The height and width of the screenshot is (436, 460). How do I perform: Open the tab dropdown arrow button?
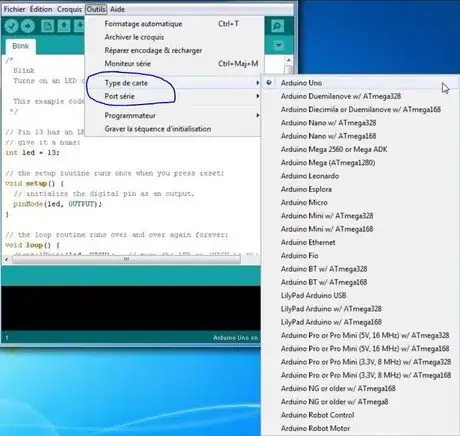278,45
